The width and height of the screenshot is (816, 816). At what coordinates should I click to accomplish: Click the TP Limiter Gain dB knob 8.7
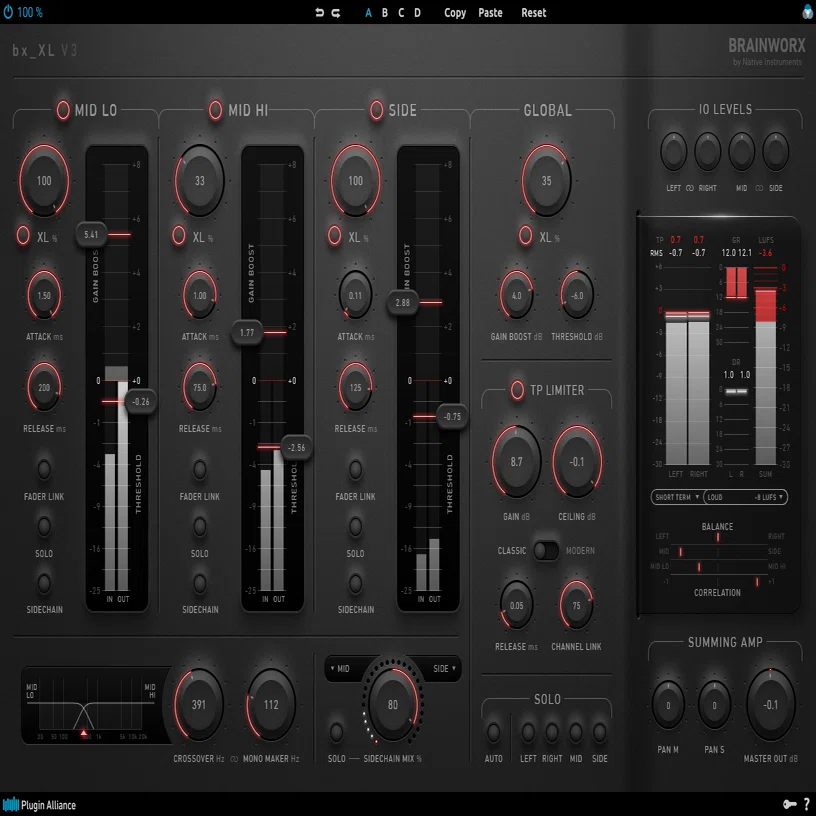tap(516, 462)
